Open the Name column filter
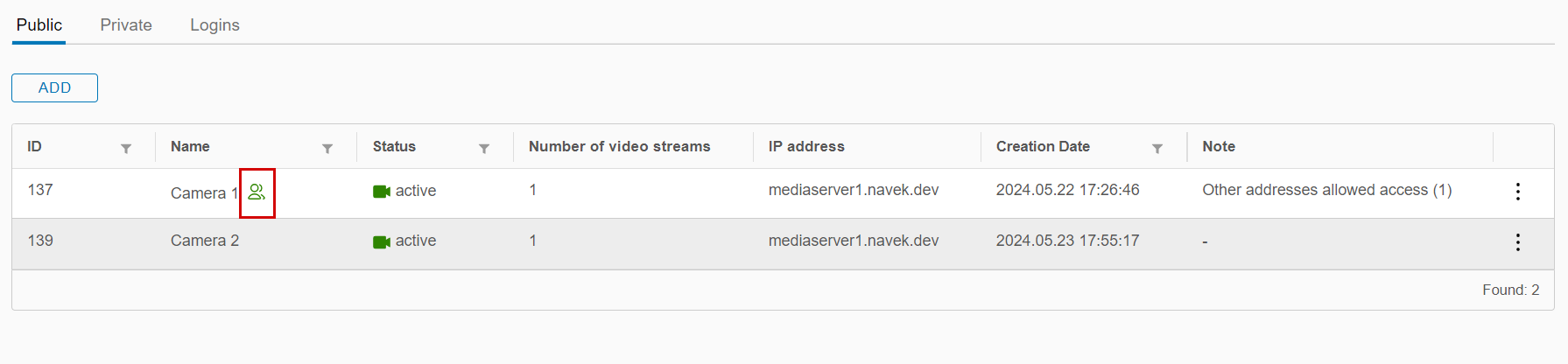 pos(327,148)
